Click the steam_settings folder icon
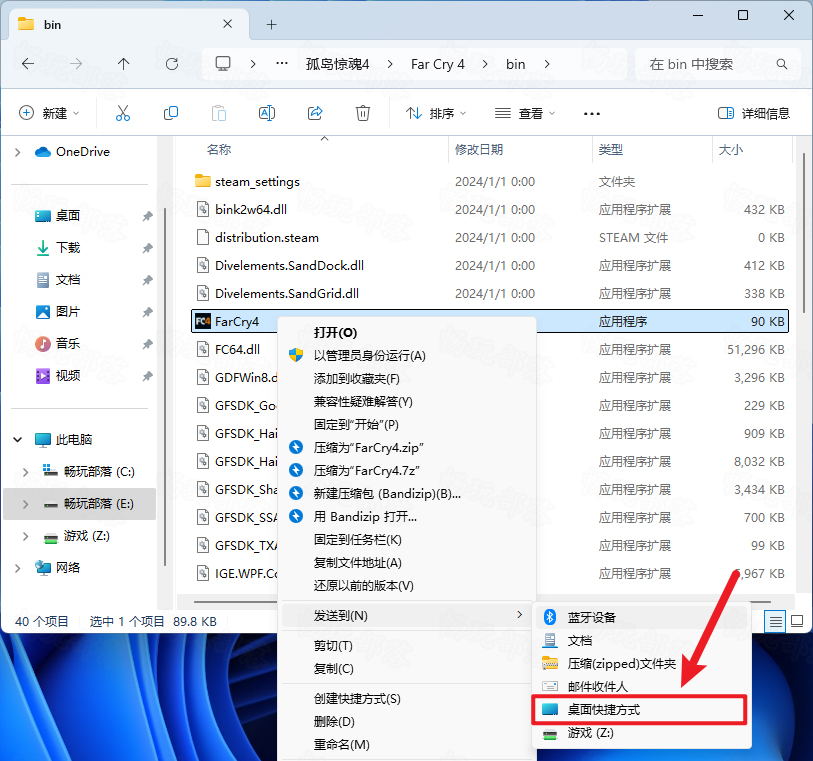The width and height of the screenshot is (813, 761). 203,181
